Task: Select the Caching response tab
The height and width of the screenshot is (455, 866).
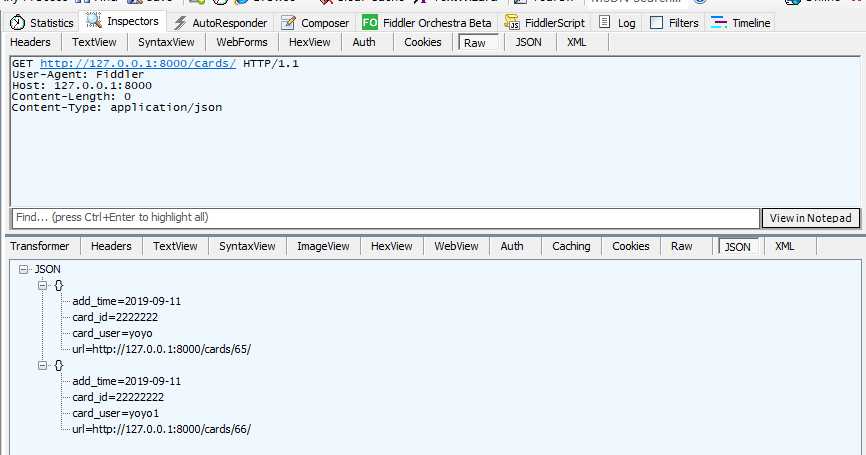Action: pos(571,246)
